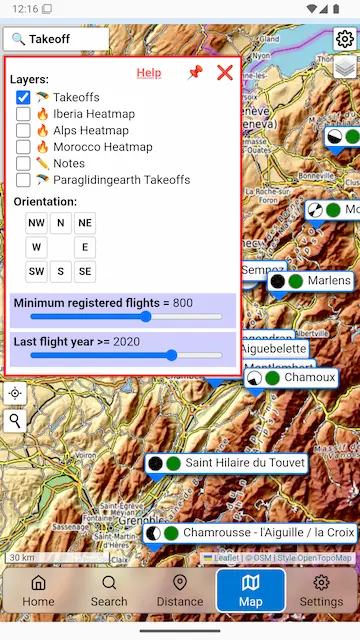The image size is (360, 640).
Task: Open Help link in layers panel
Action: (x=149, y=73)
